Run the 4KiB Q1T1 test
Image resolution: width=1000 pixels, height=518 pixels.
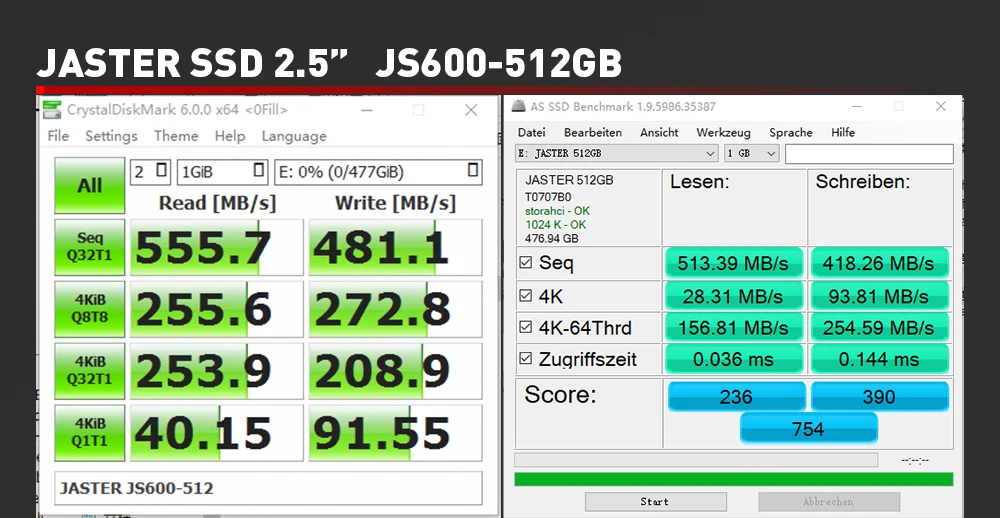click(x=89, y=433)
